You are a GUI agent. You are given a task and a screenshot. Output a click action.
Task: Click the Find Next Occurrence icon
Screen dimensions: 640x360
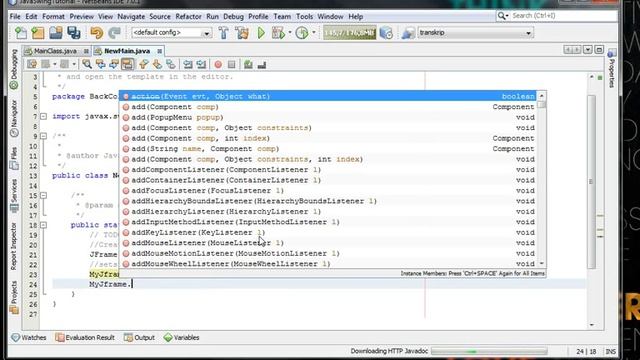click(114, 64)
